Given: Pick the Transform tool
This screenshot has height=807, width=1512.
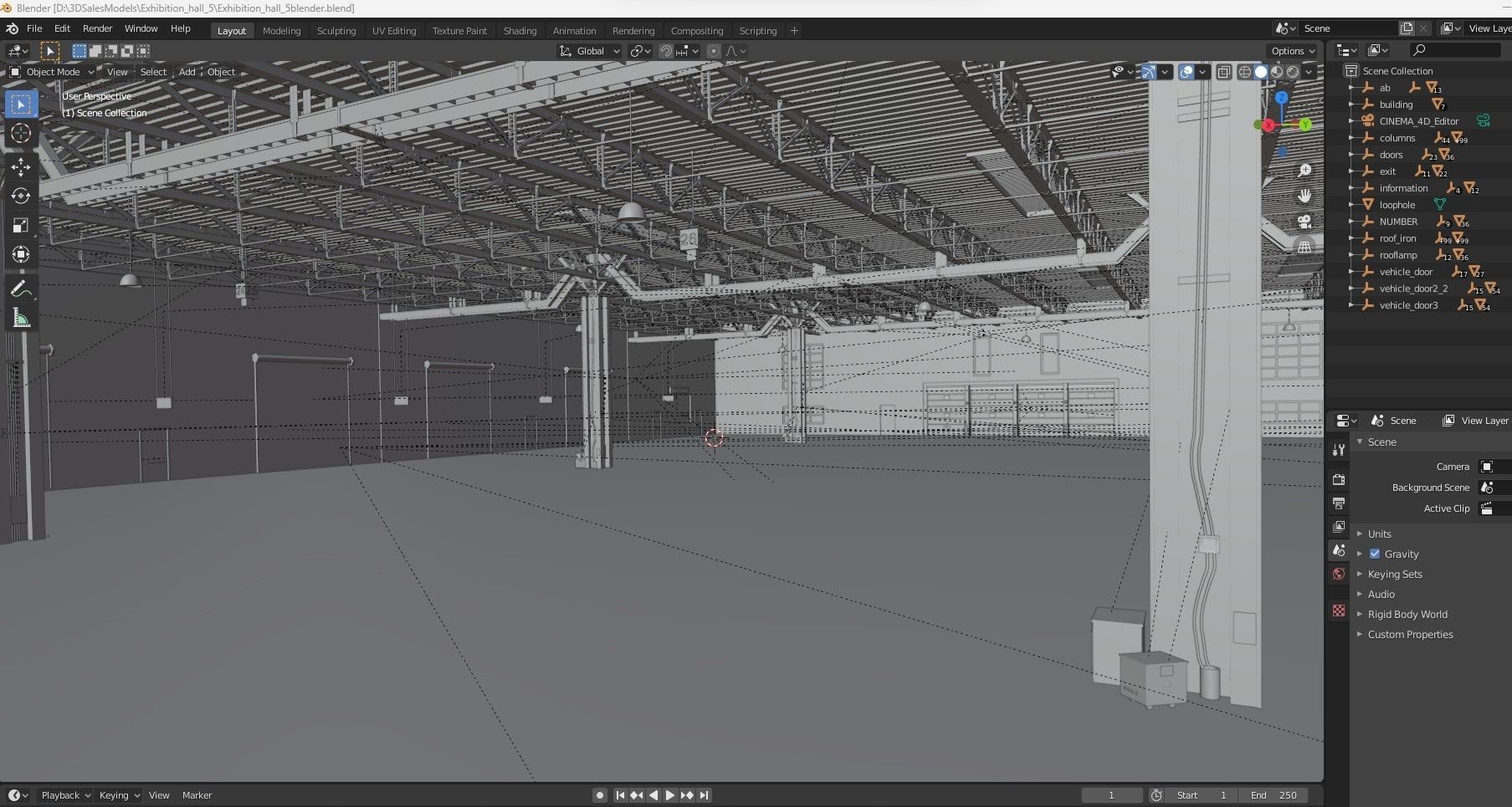Looking at the screenshot, I should pos(21,254).
